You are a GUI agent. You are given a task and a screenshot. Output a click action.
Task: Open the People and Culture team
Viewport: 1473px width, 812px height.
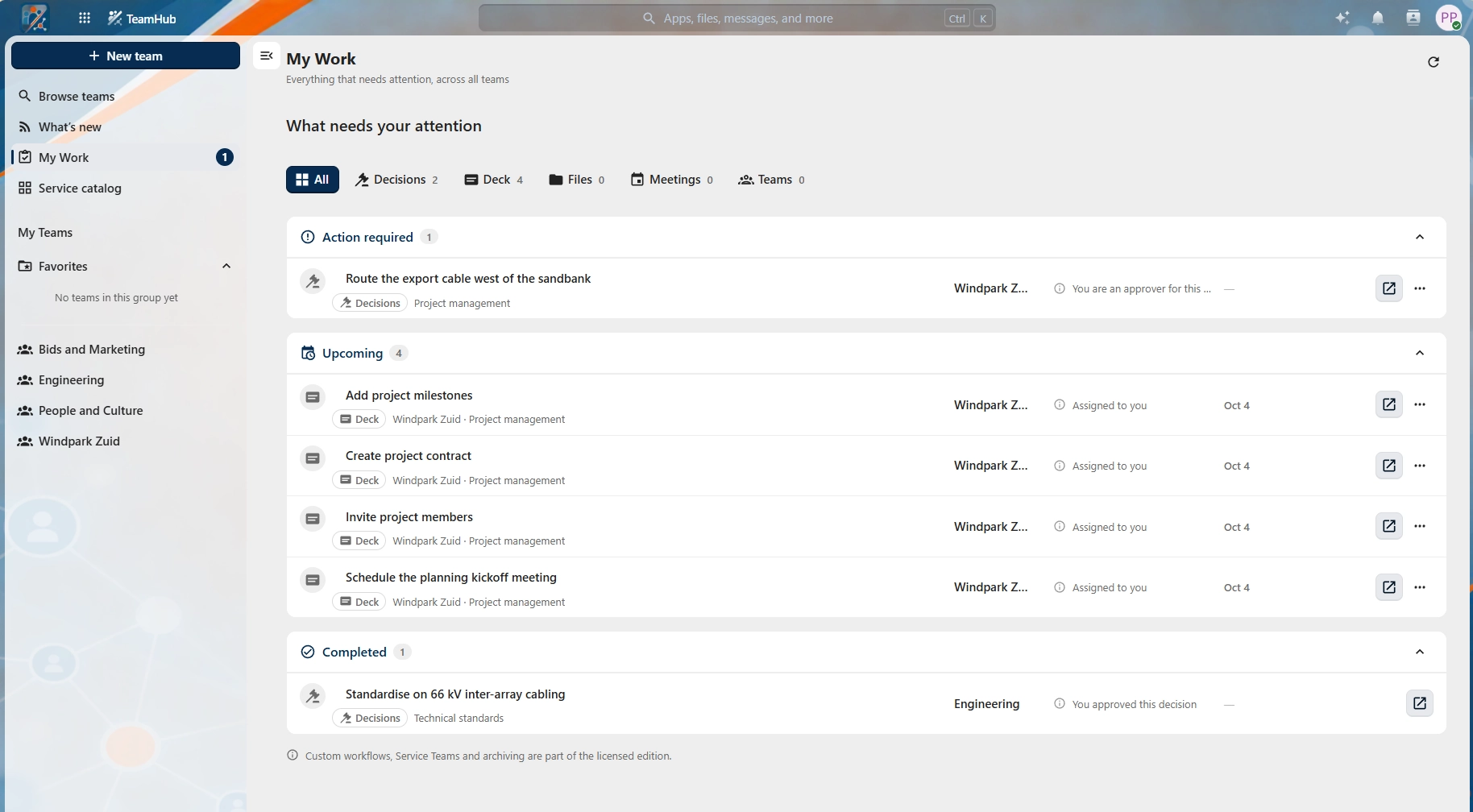point(126,410)
